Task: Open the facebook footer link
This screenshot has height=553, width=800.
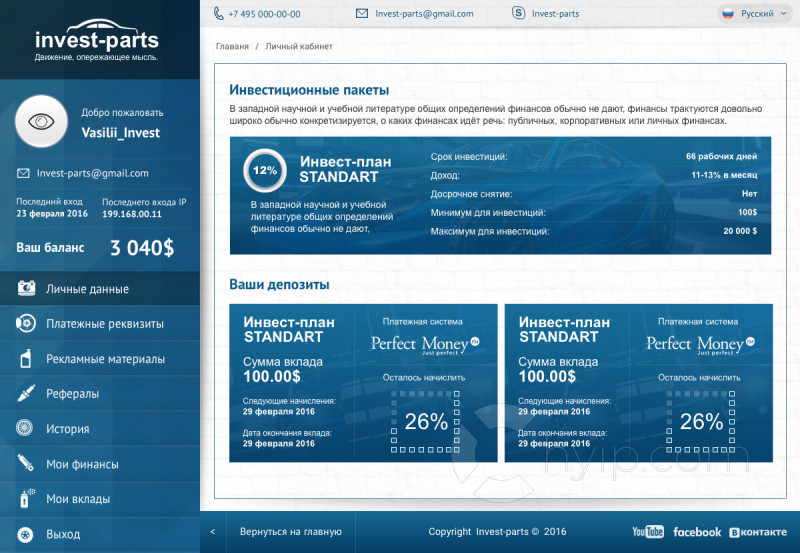Action: coord(697,532)
